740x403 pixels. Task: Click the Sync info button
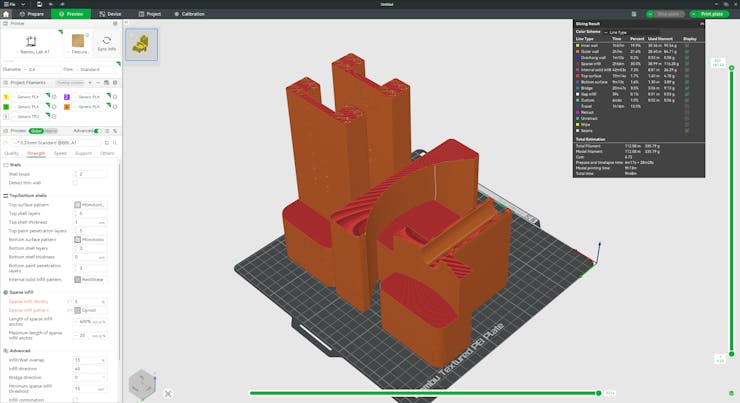click(106, 43)
